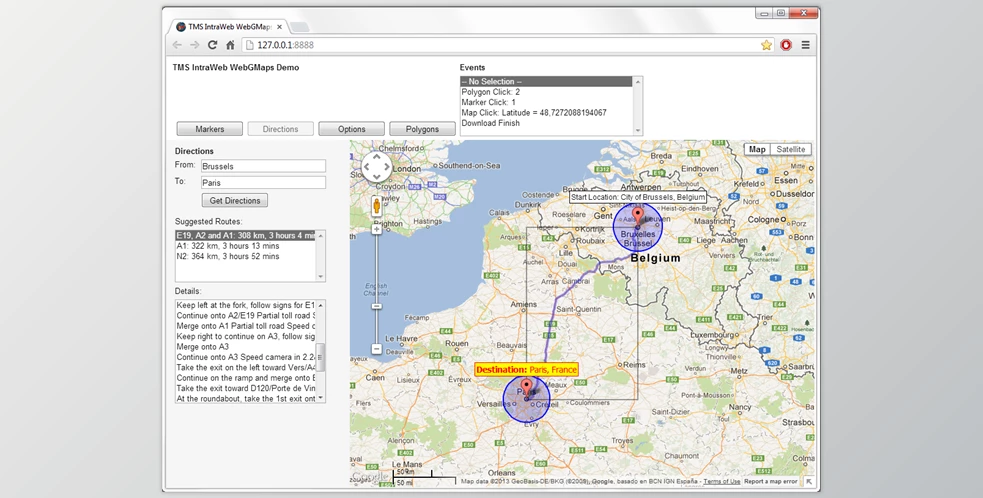
Task: Select 'Keep left at the fork' detail line
Action: (246, 305)
